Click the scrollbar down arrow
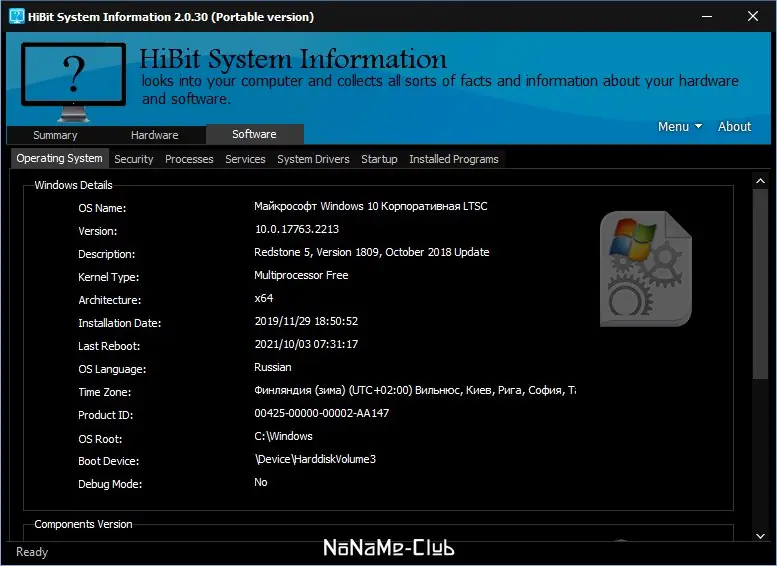 click(x=760, y=535)
